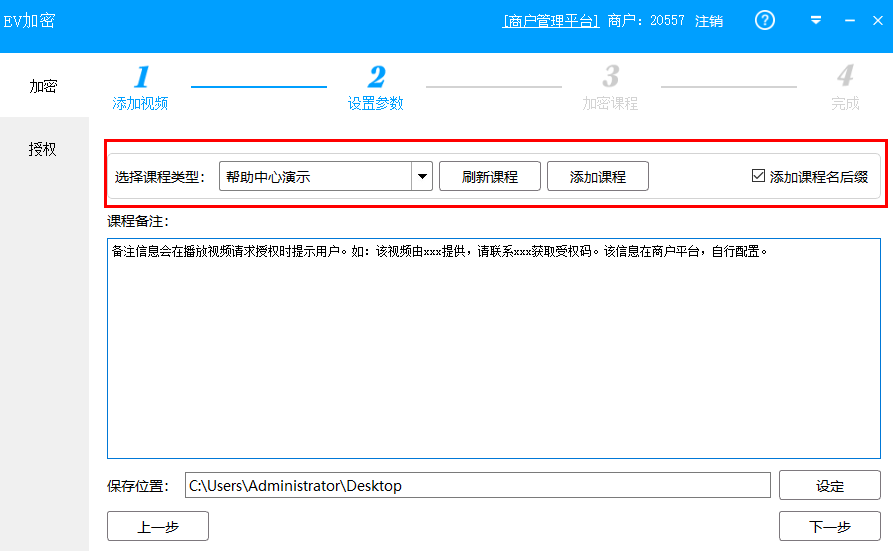Toggle the 添加课程名后缀 checkbox
Viewport: 893px width, 551px height.
tap(758, 176)
